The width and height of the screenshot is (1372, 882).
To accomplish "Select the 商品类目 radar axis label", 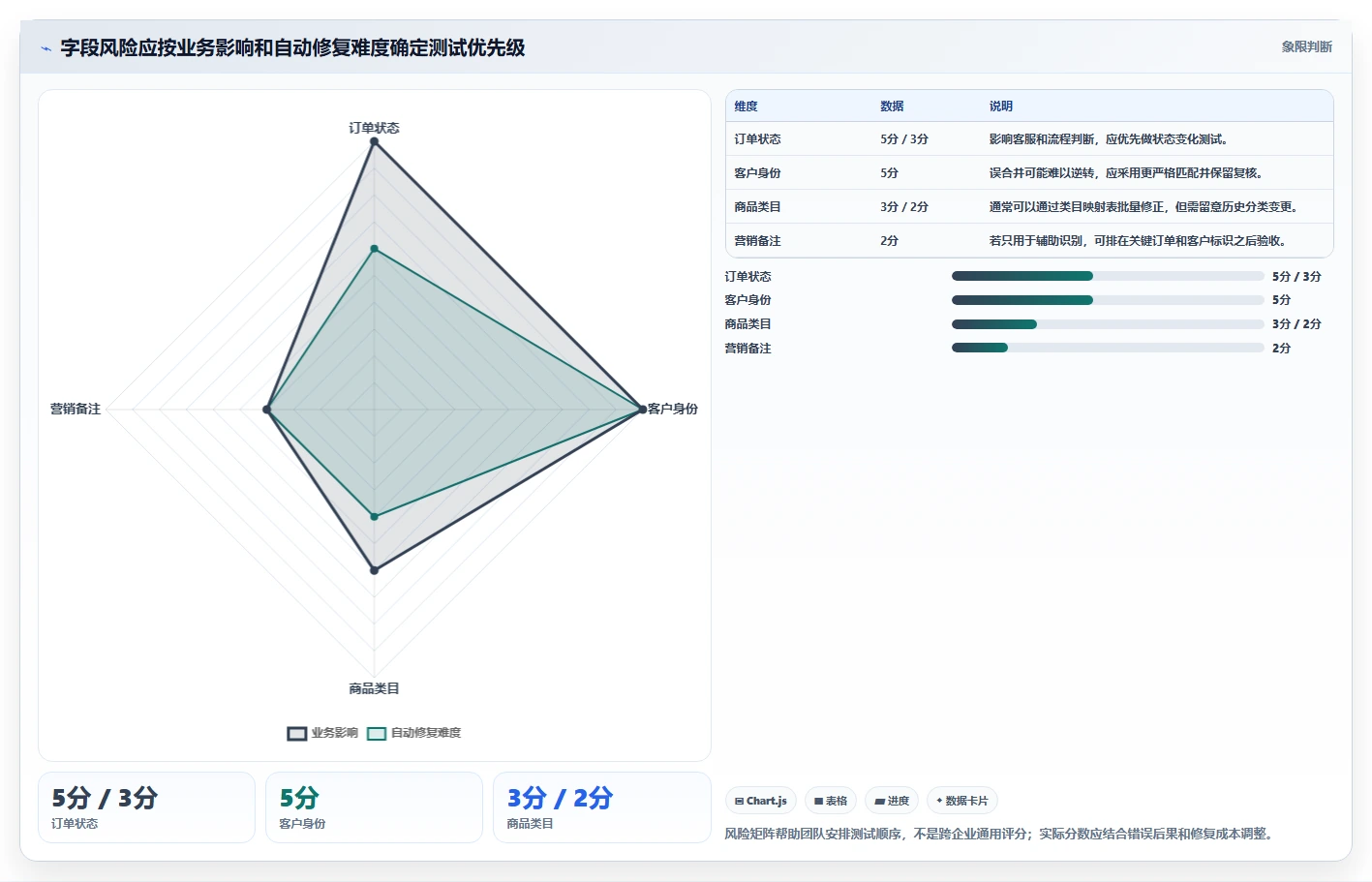I will coord(374,688).
